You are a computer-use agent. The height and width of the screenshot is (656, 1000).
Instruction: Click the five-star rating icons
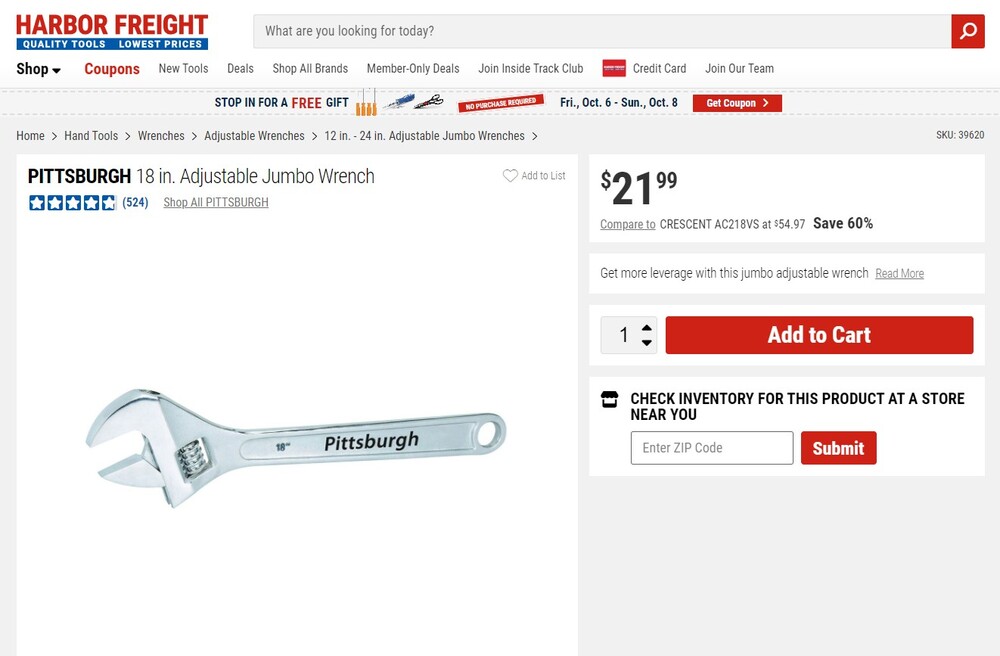(x=72, y=203)
